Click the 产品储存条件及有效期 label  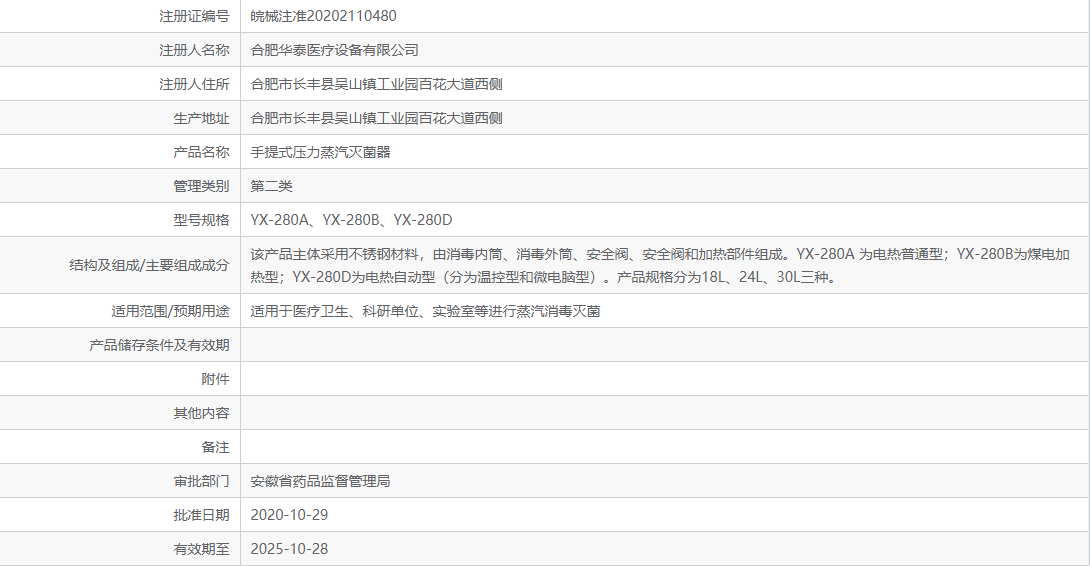[159, 345]
